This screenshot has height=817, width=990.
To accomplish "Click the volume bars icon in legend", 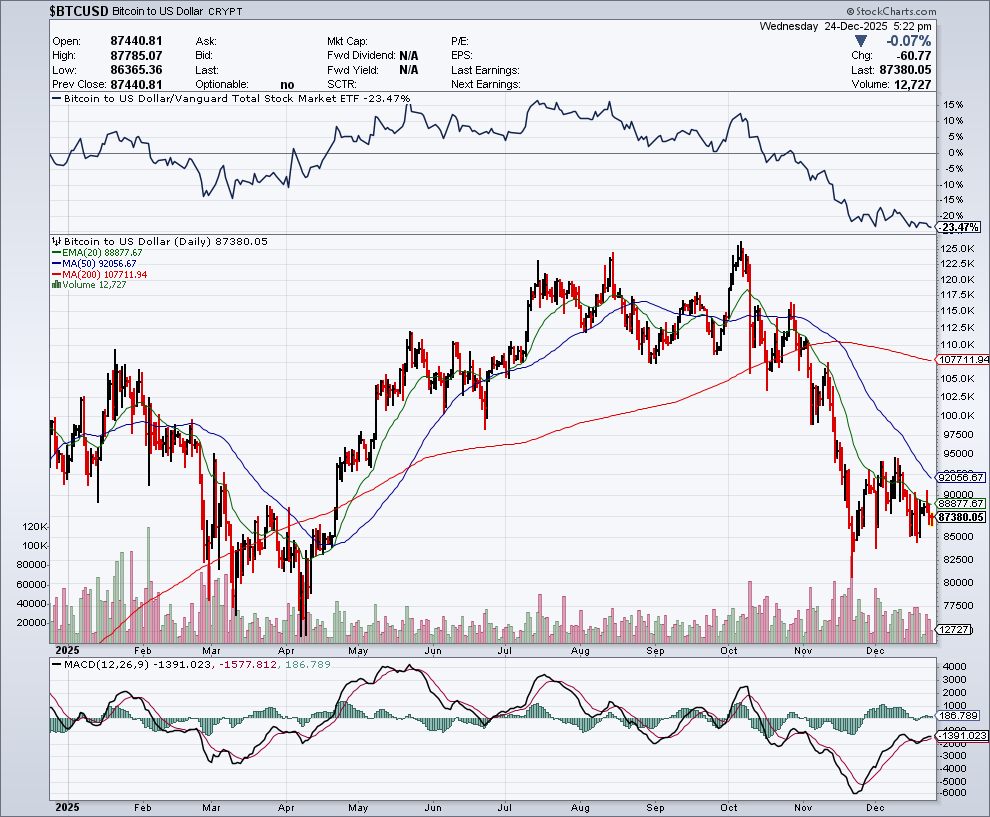I will [x=56, y=285].
